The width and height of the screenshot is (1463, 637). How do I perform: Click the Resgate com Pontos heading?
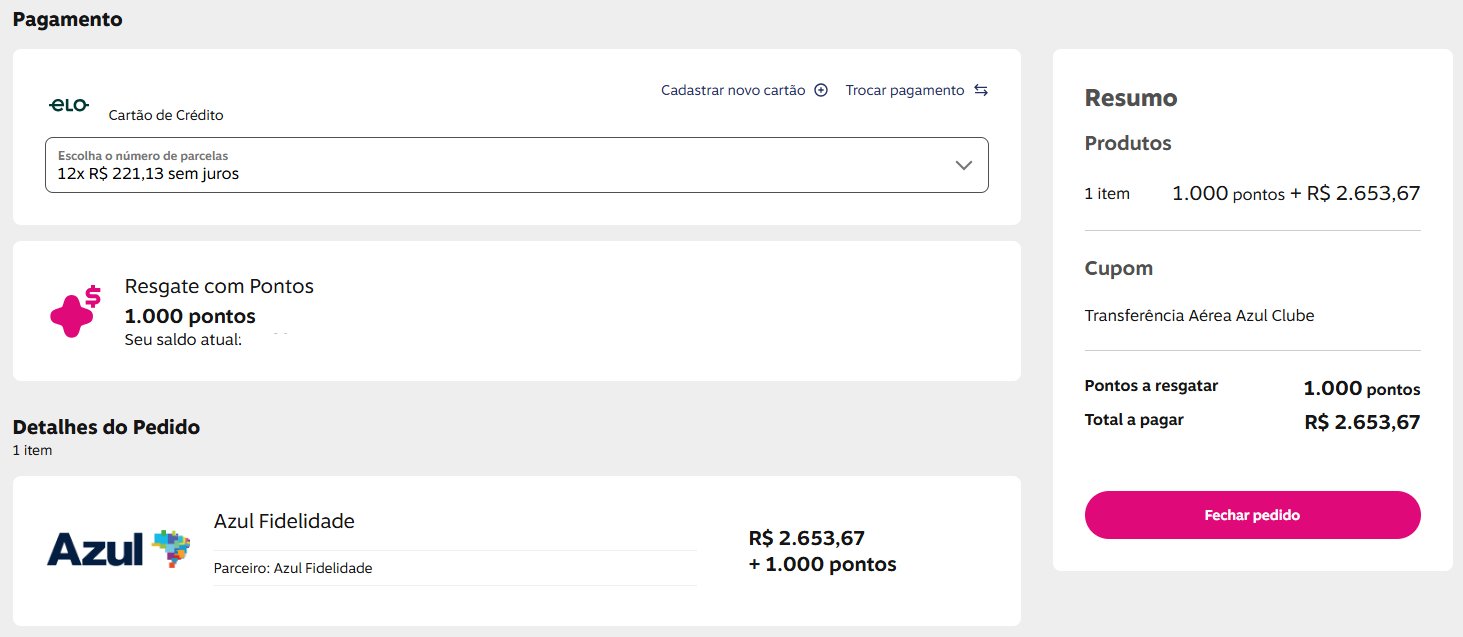219,286
